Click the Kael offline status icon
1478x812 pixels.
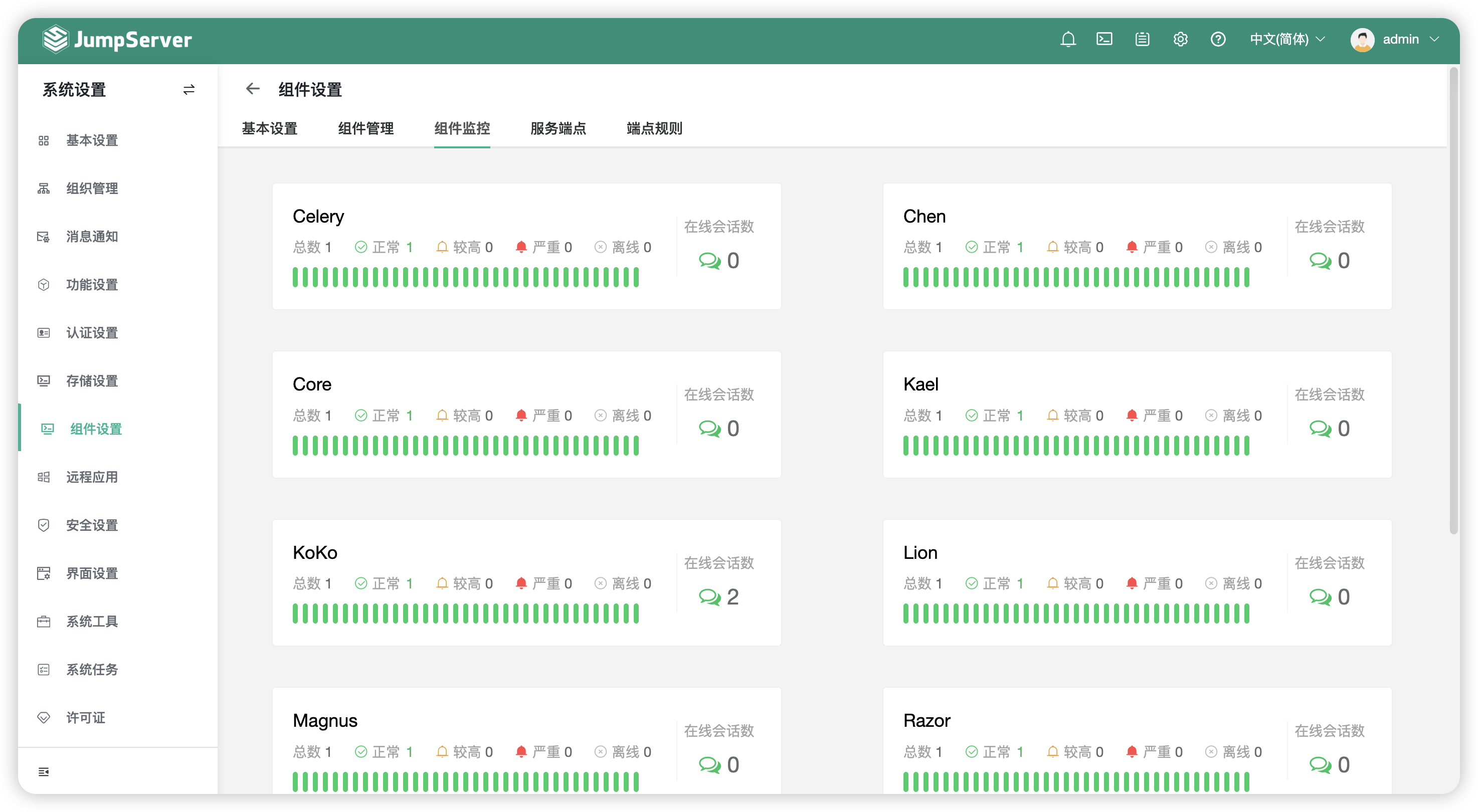(1211, 415)
